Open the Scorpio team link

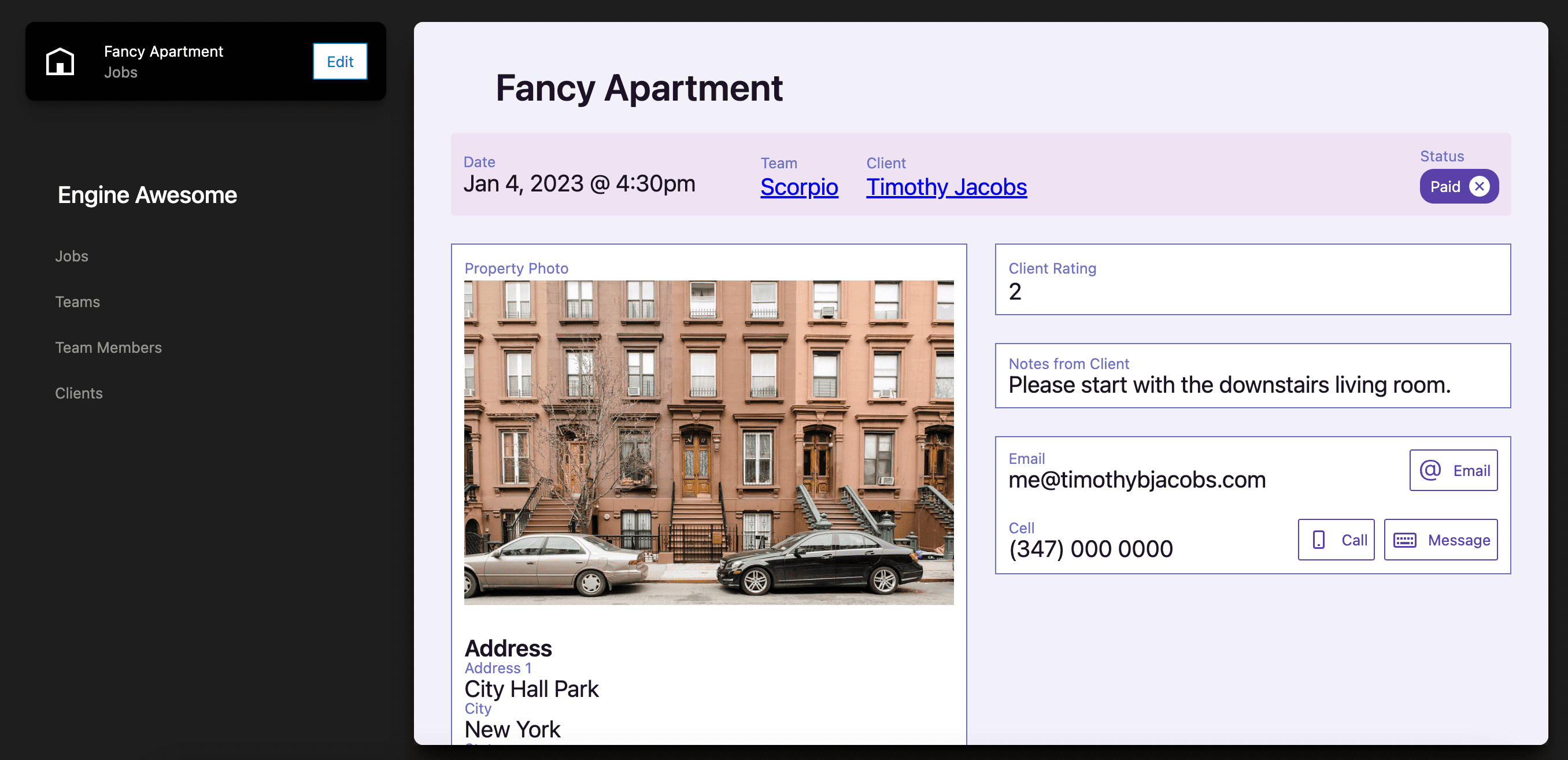(798, 187)
